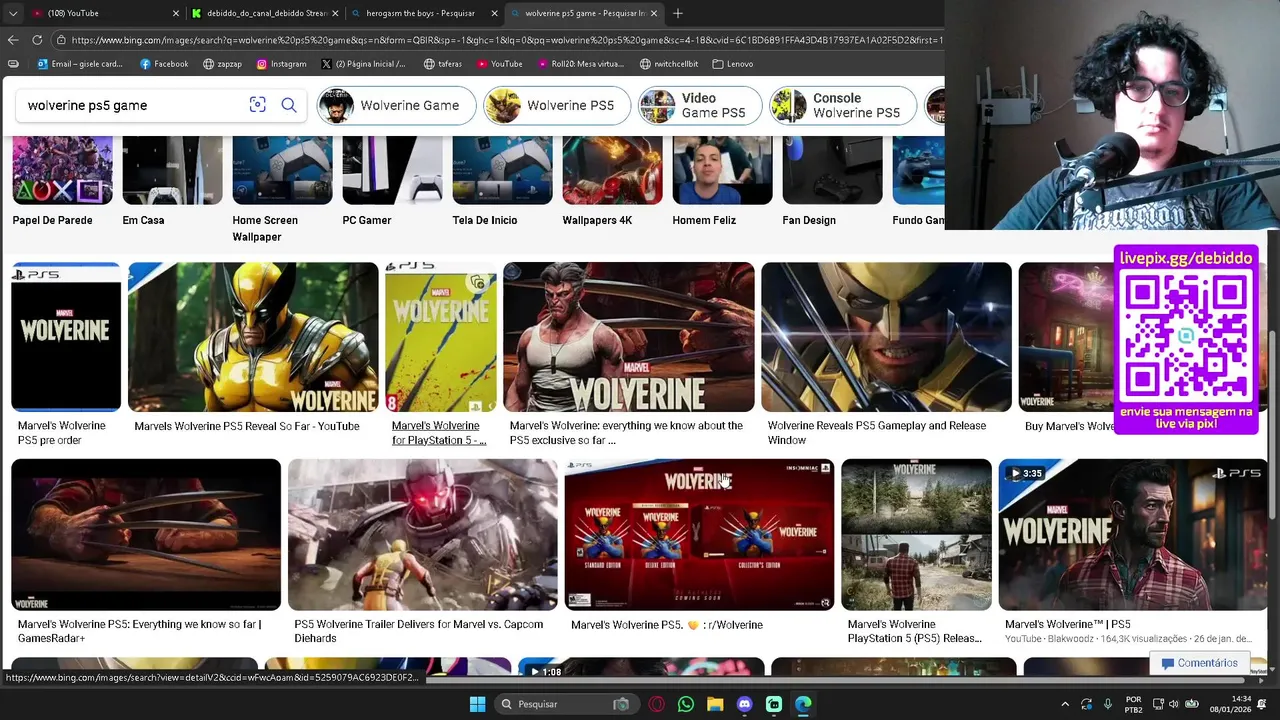
Task: Open Microsoft Edge from taskbar
Action: click(x=803, y=704)
